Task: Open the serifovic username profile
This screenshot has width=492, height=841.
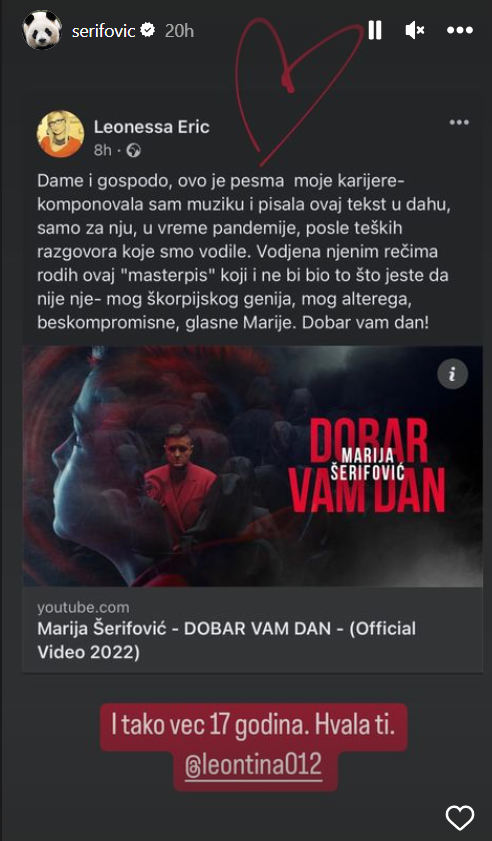Action: [104, 31]
